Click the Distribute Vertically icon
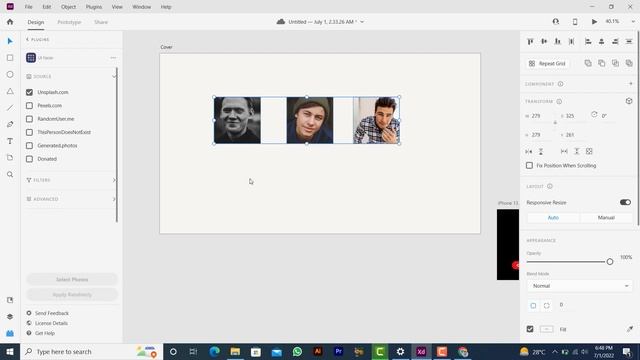This screenshot has width=640, height=360. pos(629,41)
